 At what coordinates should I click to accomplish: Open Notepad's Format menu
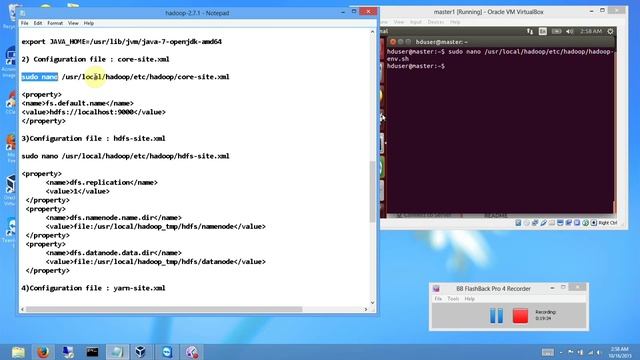click(55, 23)
